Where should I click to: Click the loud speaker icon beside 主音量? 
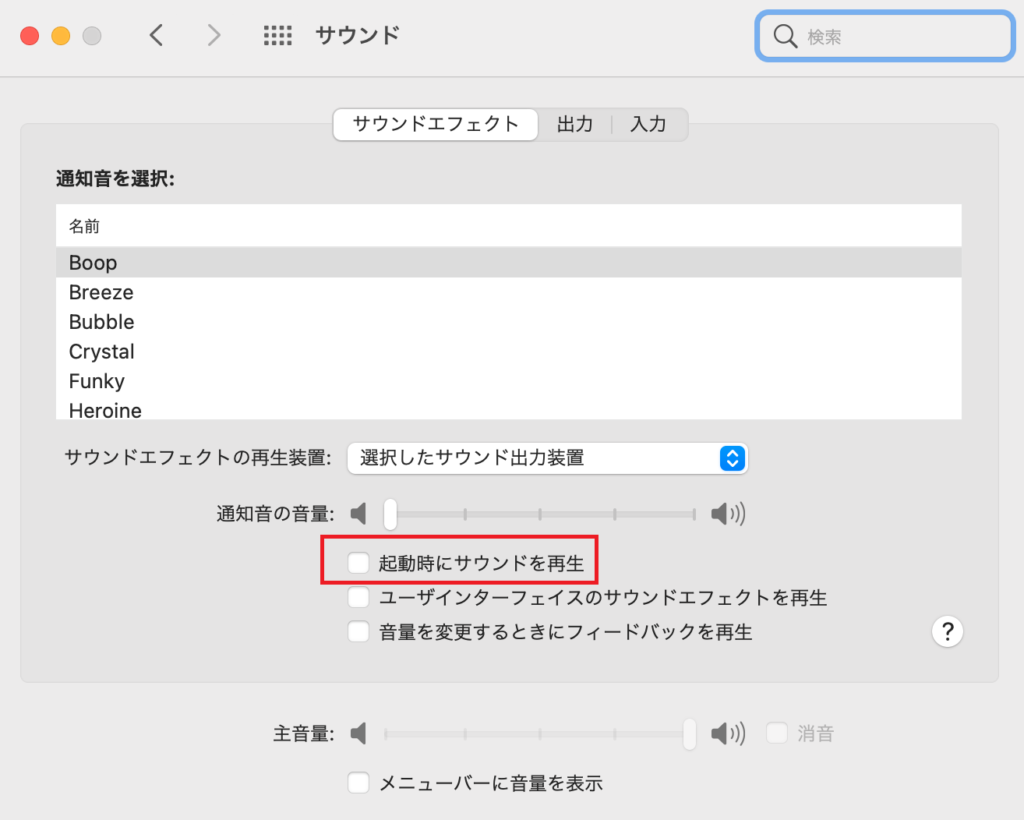pos(728,733)
